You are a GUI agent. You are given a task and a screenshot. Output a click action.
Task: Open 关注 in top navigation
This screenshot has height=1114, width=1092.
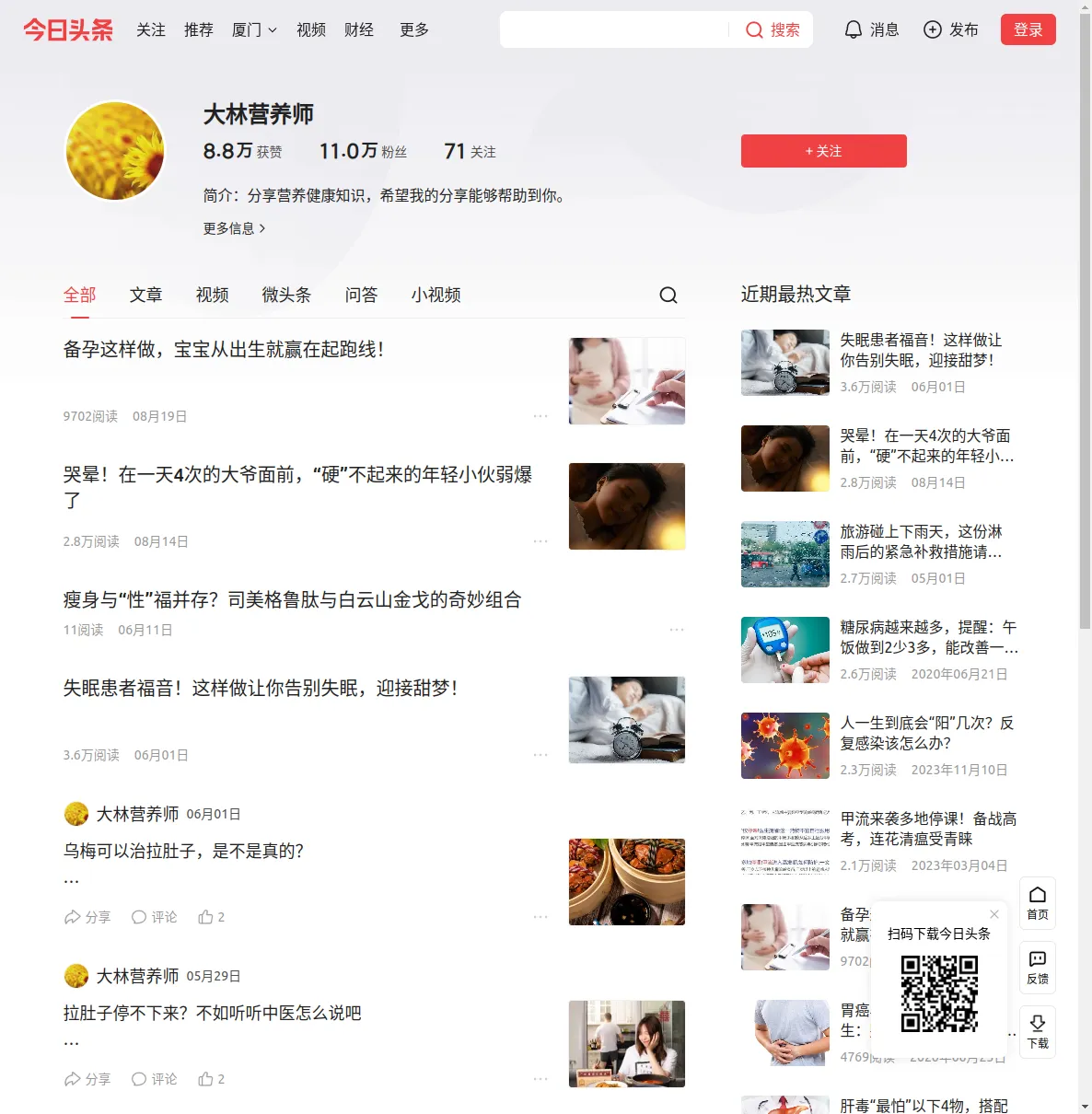coord(151,29)
